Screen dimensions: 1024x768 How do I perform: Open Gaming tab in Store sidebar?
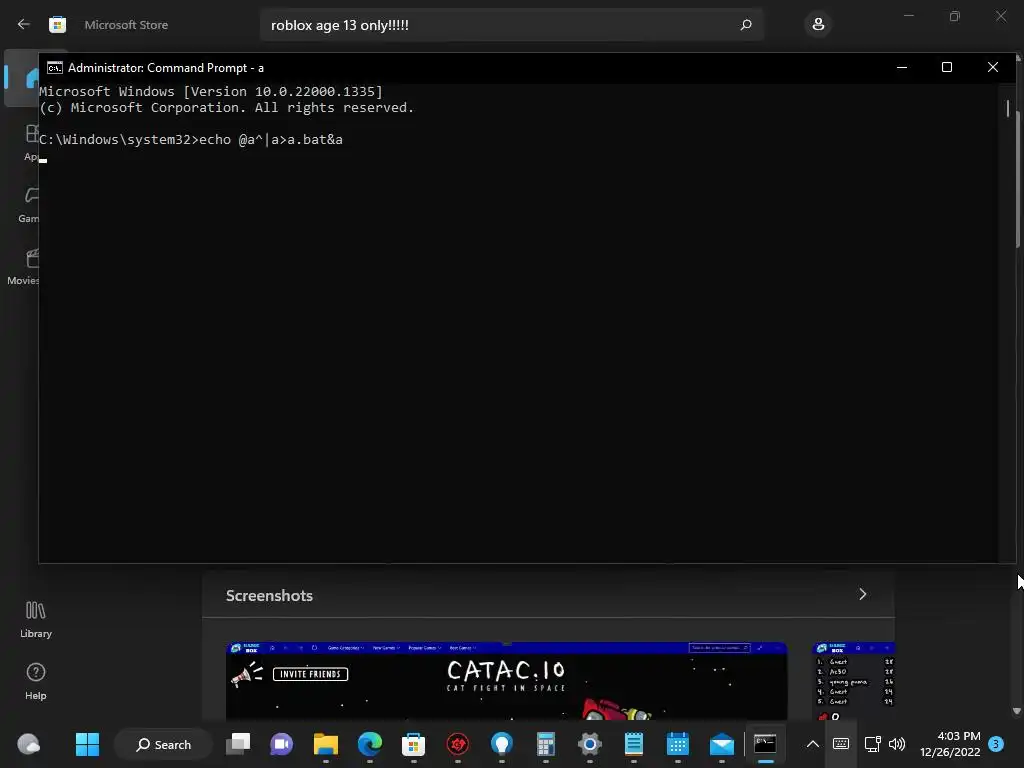[x=29, y=205]
